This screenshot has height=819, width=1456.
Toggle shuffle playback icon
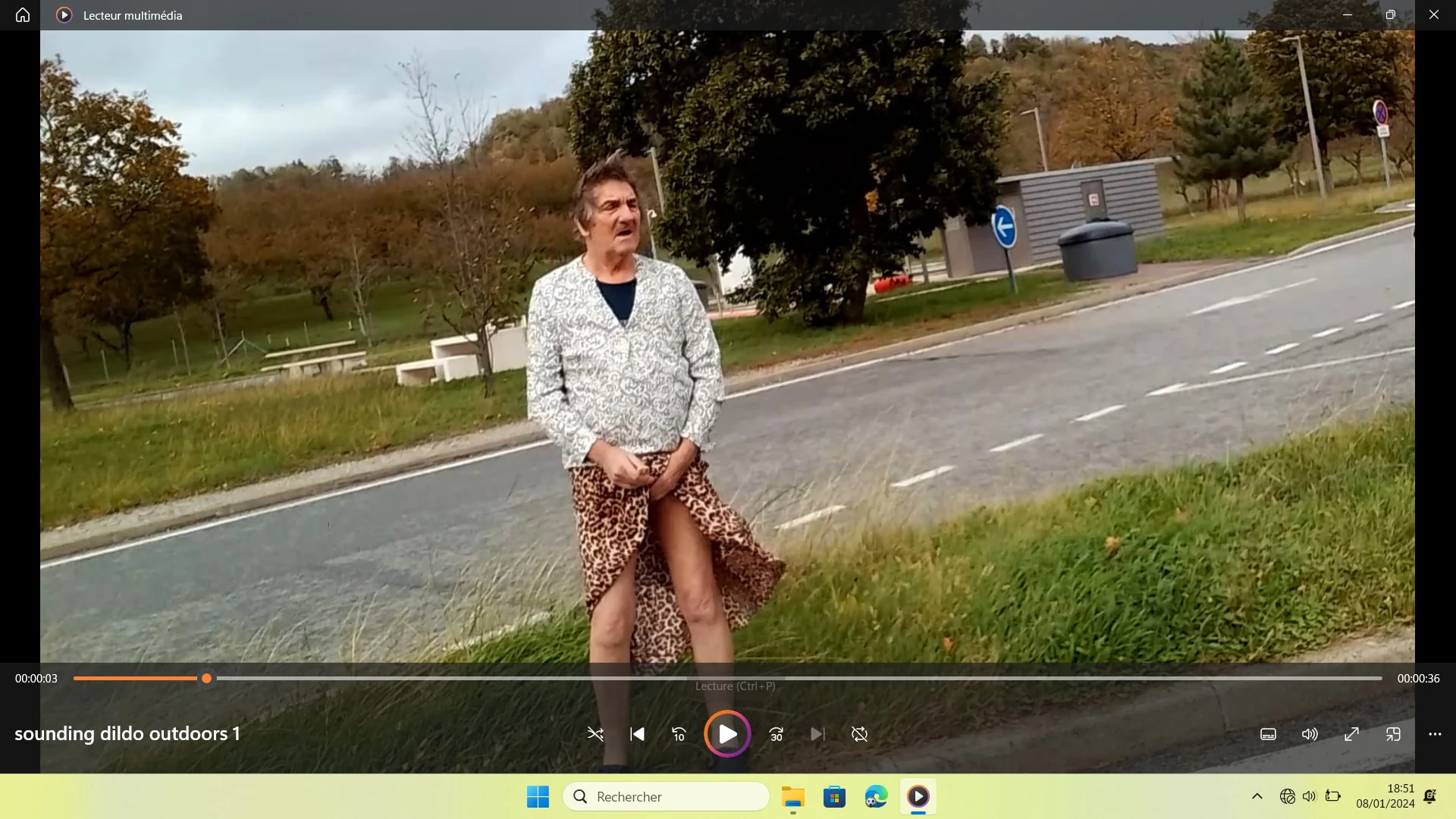point(595,734)
